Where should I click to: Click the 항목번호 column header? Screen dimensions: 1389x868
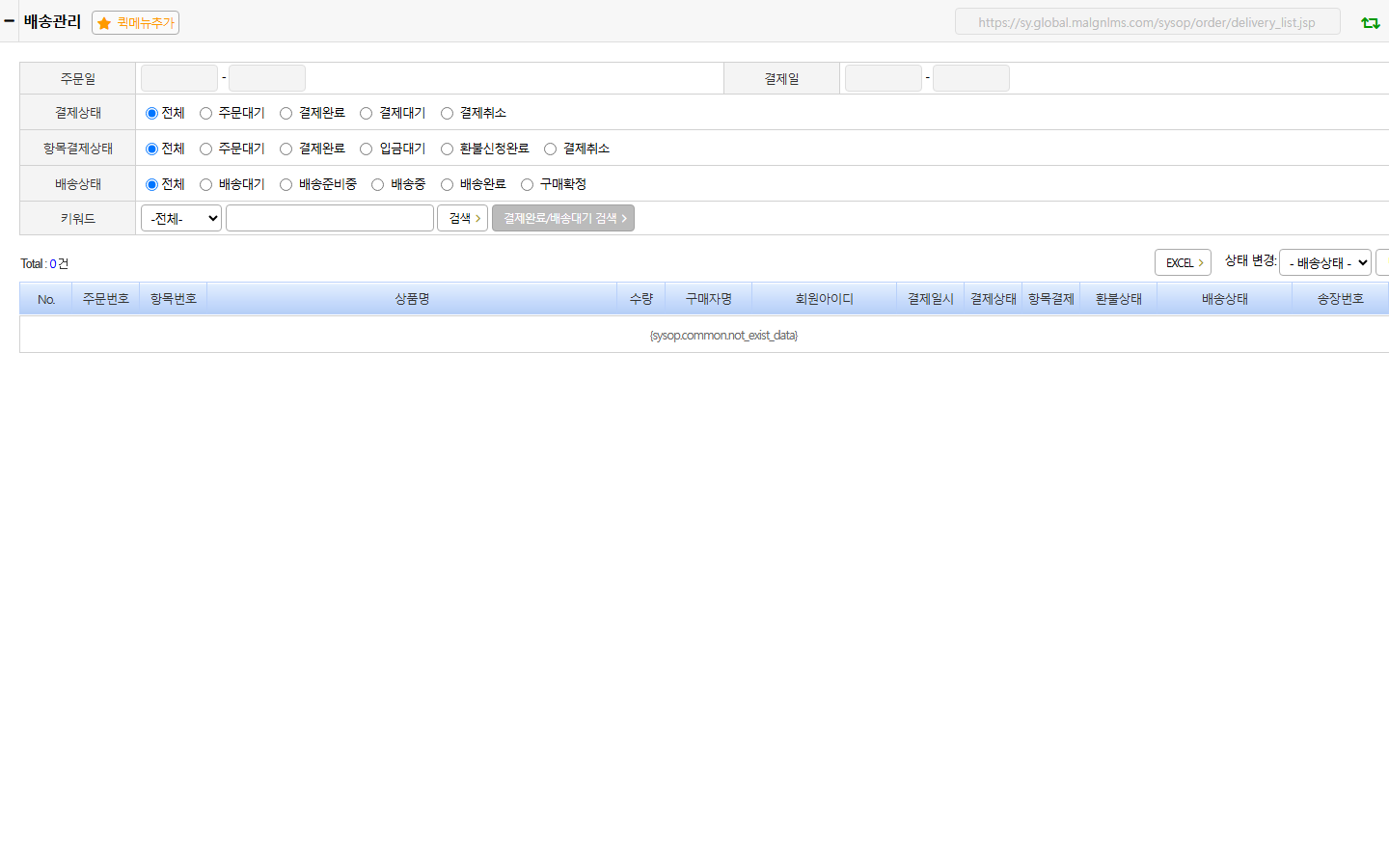(174, 299)
